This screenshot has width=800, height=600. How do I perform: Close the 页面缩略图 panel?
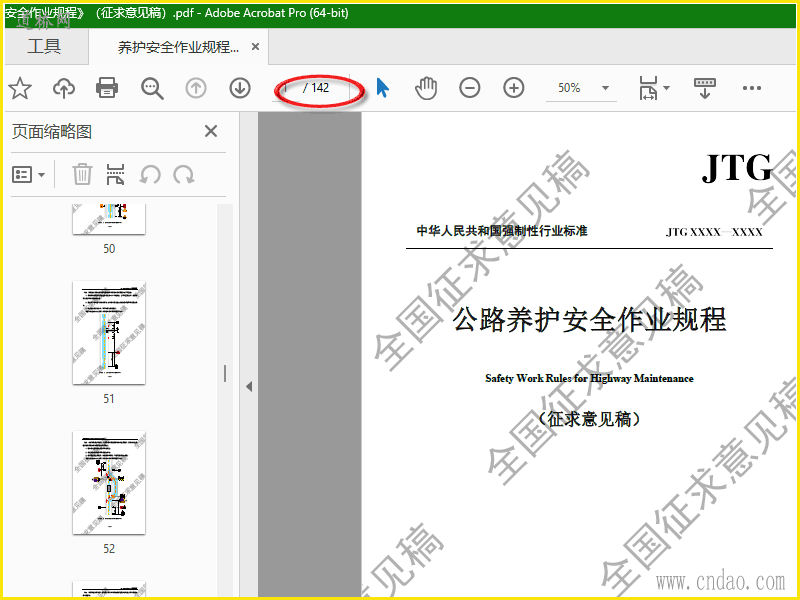(211, 131)
